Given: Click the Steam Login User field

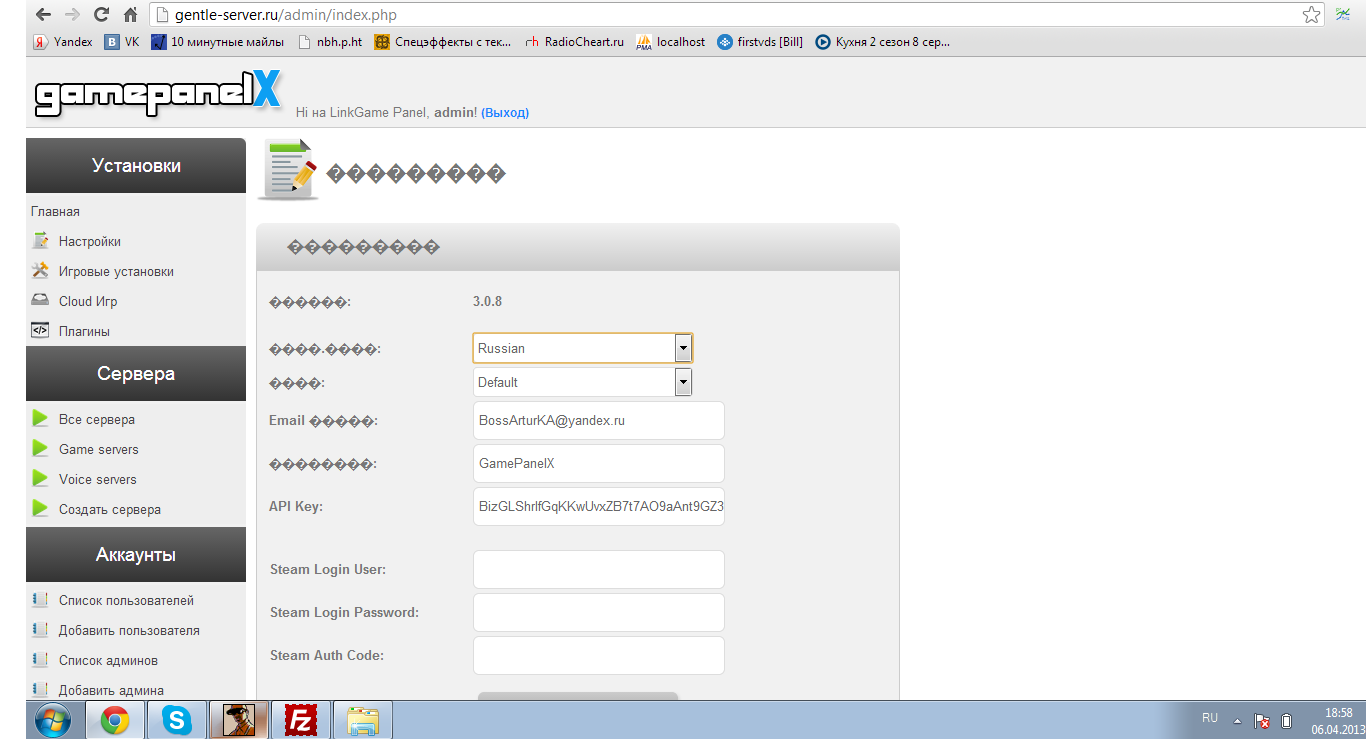Looking at the screenshot, I should click(598, 569).
